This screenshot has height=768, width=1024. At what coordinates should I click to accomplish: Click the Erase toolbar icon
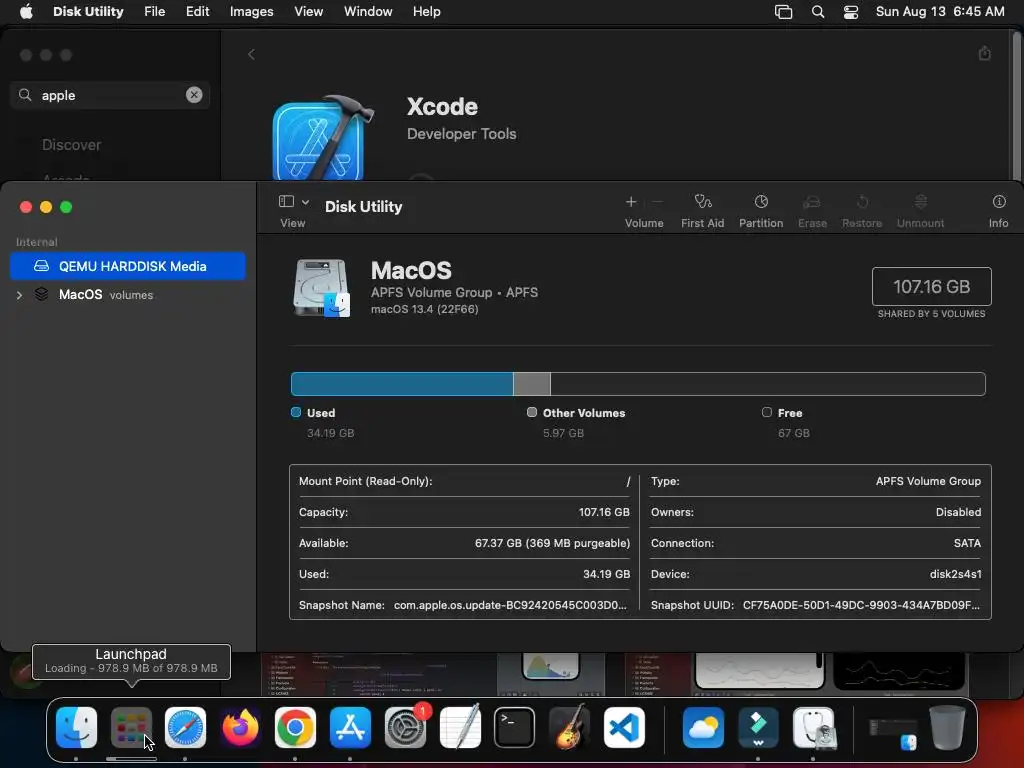[812, 202]
